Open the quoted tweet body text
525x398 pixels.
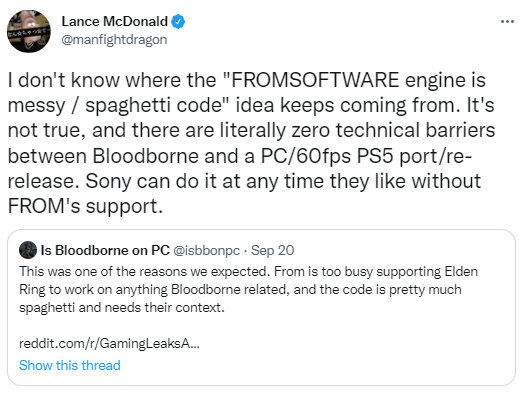pos(248,289)
